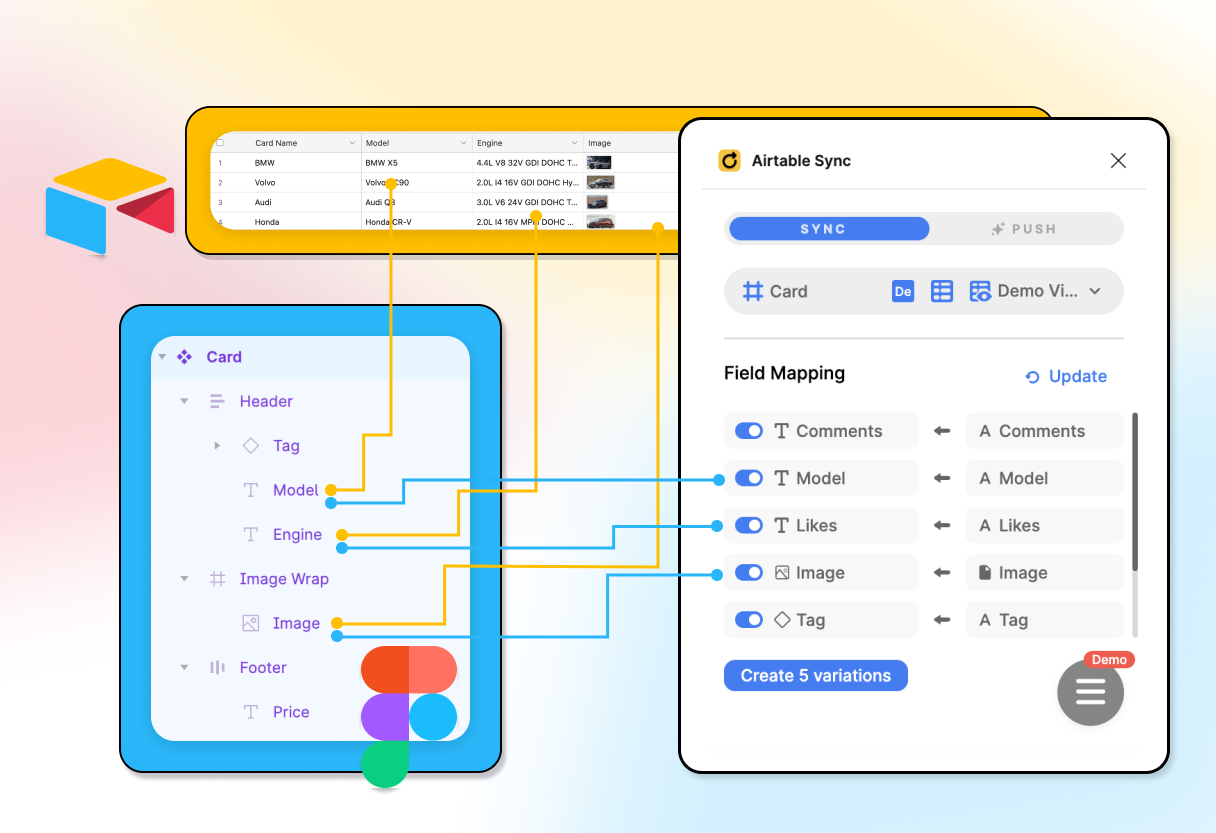The width and height of the screenshot is (1216, 833).
Task: Open the Demo Vi... dropdown chevron
Action: click(x=1095, y=292)
